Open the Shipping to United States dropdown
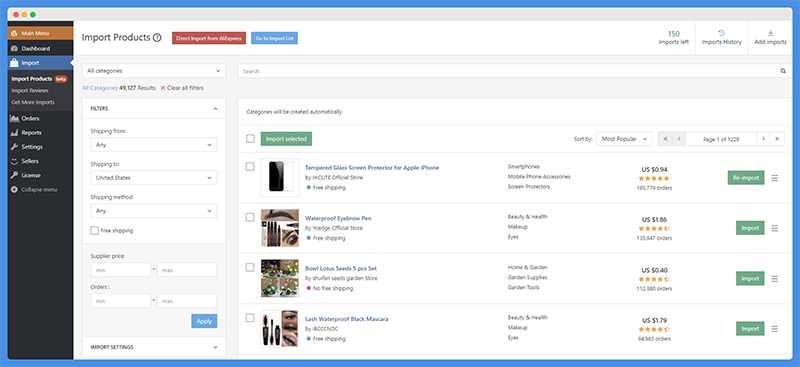 (x=154, y=178)
